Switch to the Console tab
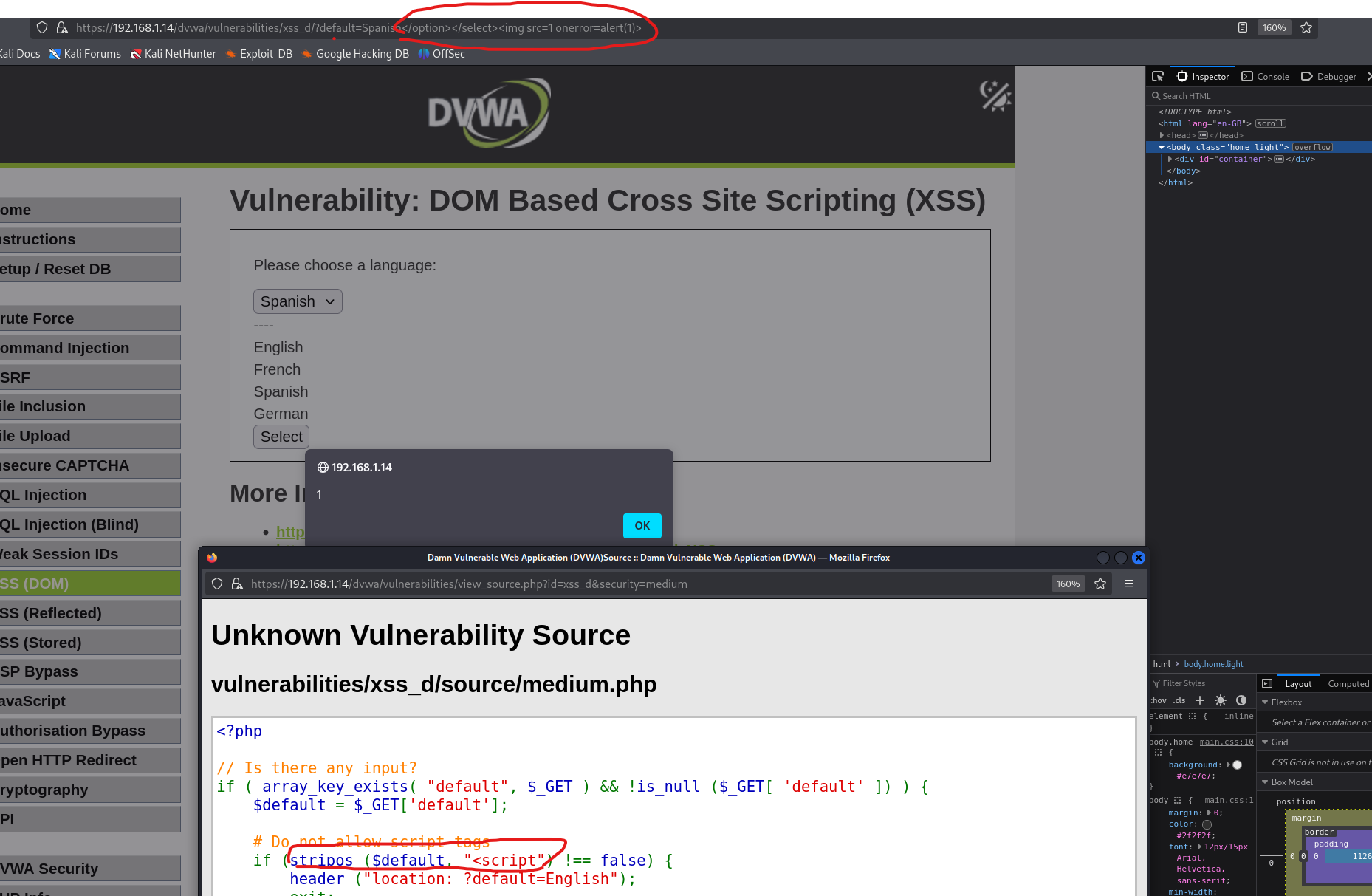The height and width of the screenshot is (896, 1372). (1266, 76)
